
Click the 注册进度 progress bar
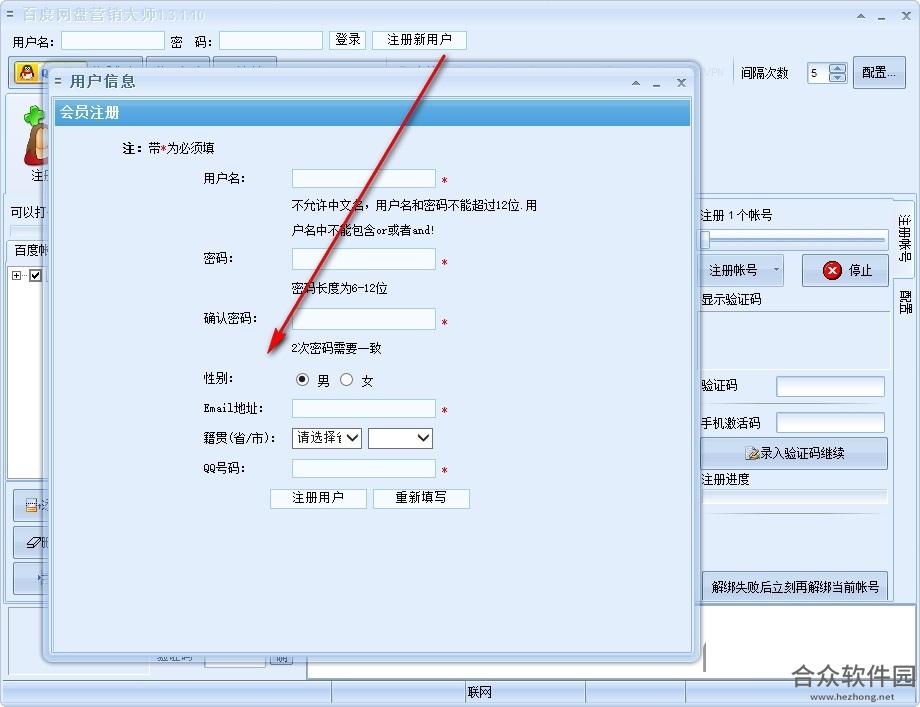[x=794, y=498]
